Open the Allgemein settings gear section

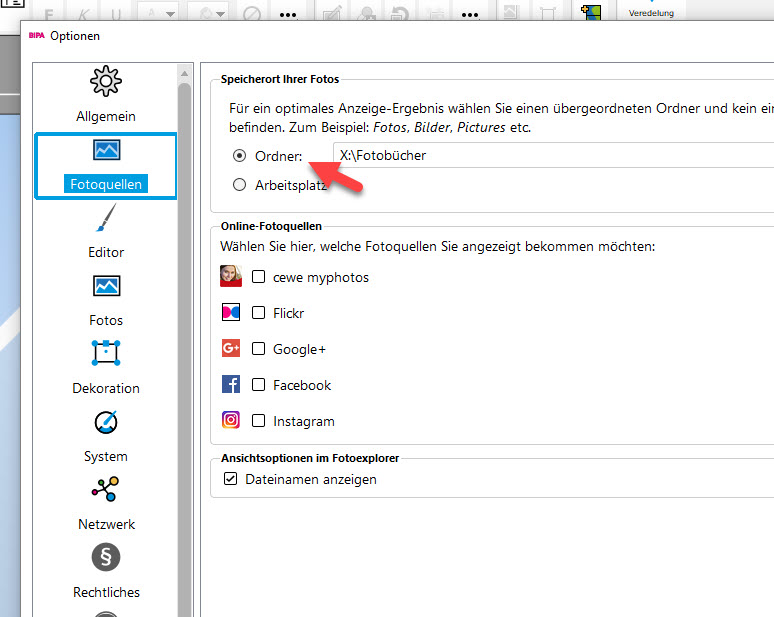point(106,94)
